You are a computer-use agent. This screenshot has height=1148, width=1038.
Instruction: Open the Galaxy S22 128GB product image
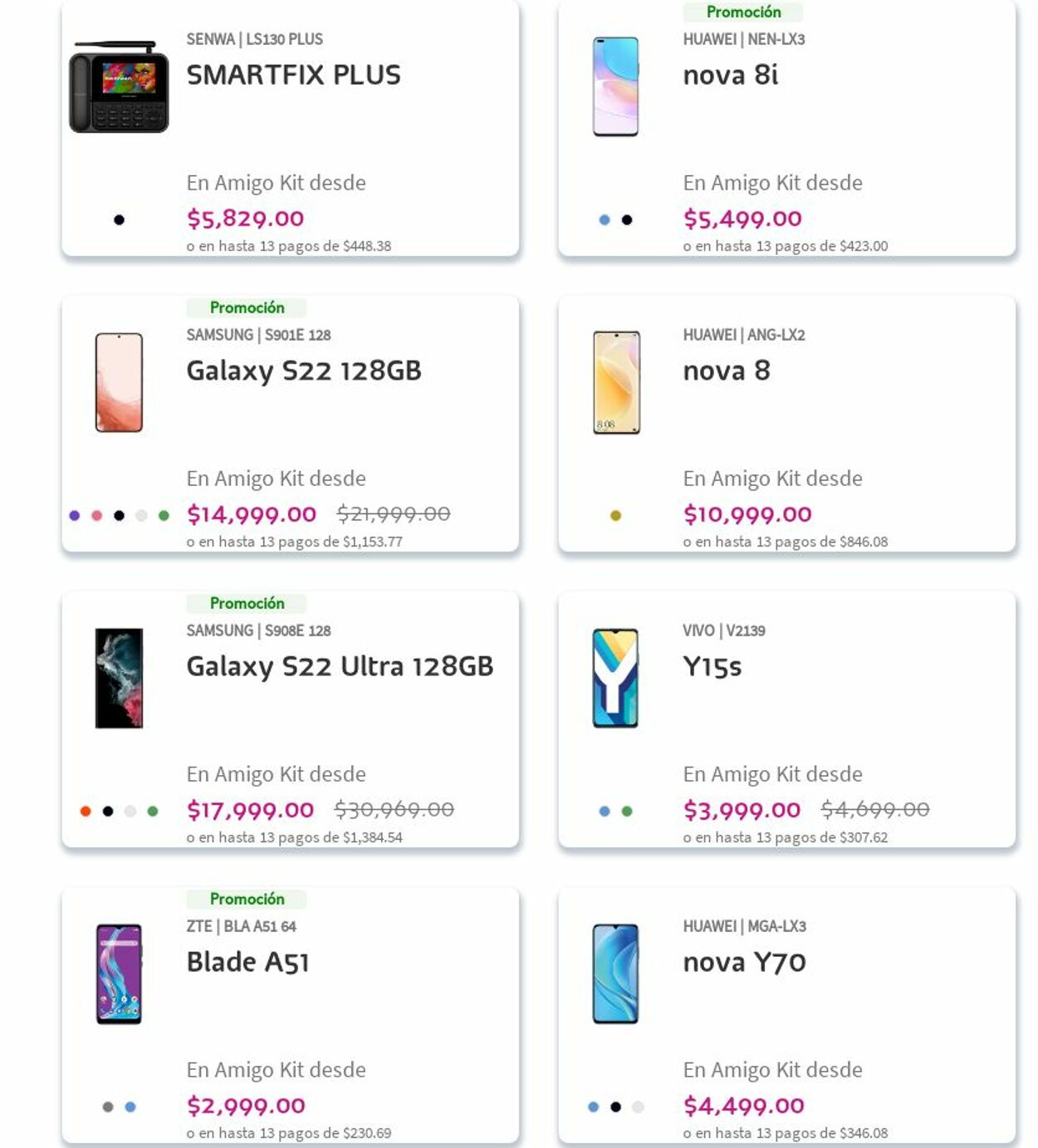point(119,382)
